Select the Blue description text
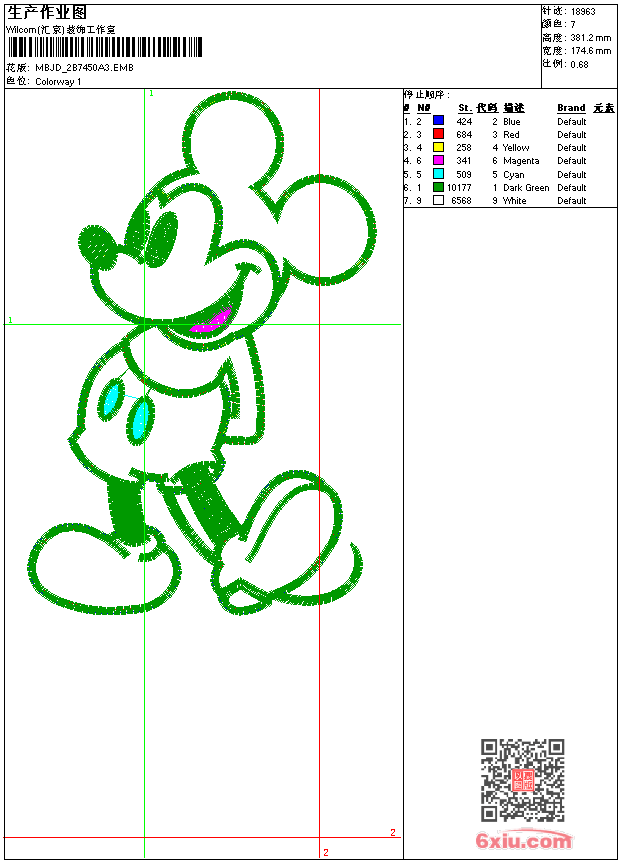The height and width of the screenshot is (860, 620). (x=512, y=122)
